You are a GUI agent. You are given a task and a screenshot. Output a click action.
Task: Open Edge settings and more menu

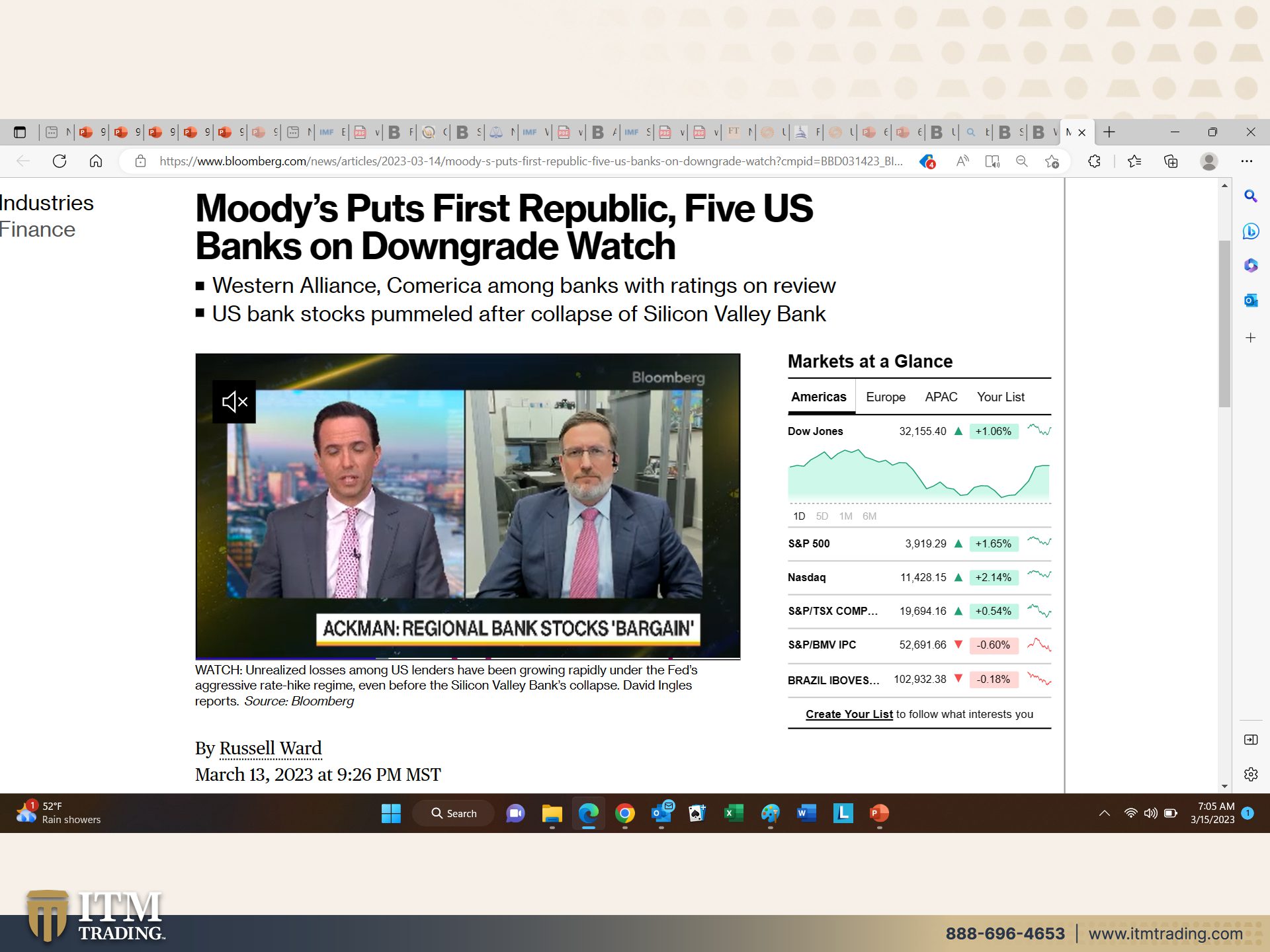click(x=1247, y=161)
